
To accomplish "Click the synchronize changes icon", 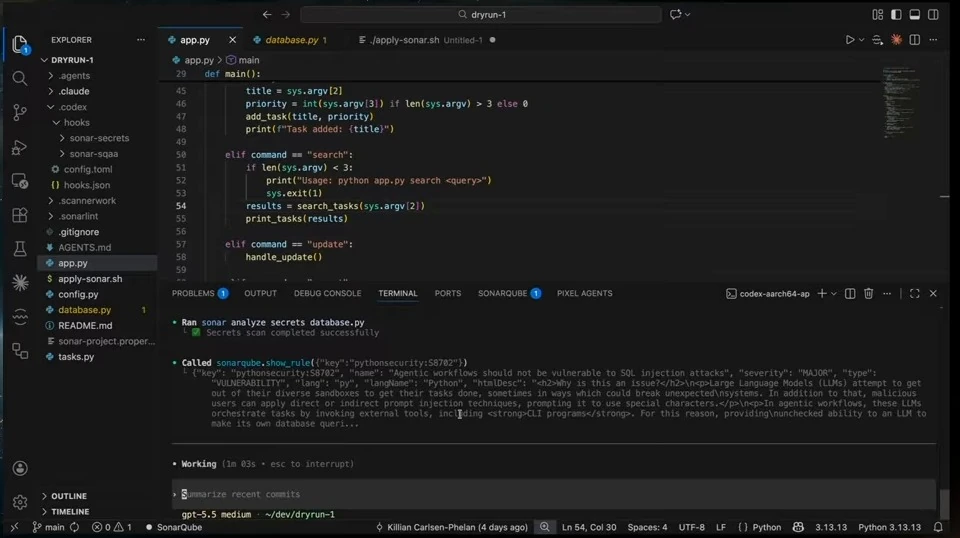I will [x=75, y=527].
